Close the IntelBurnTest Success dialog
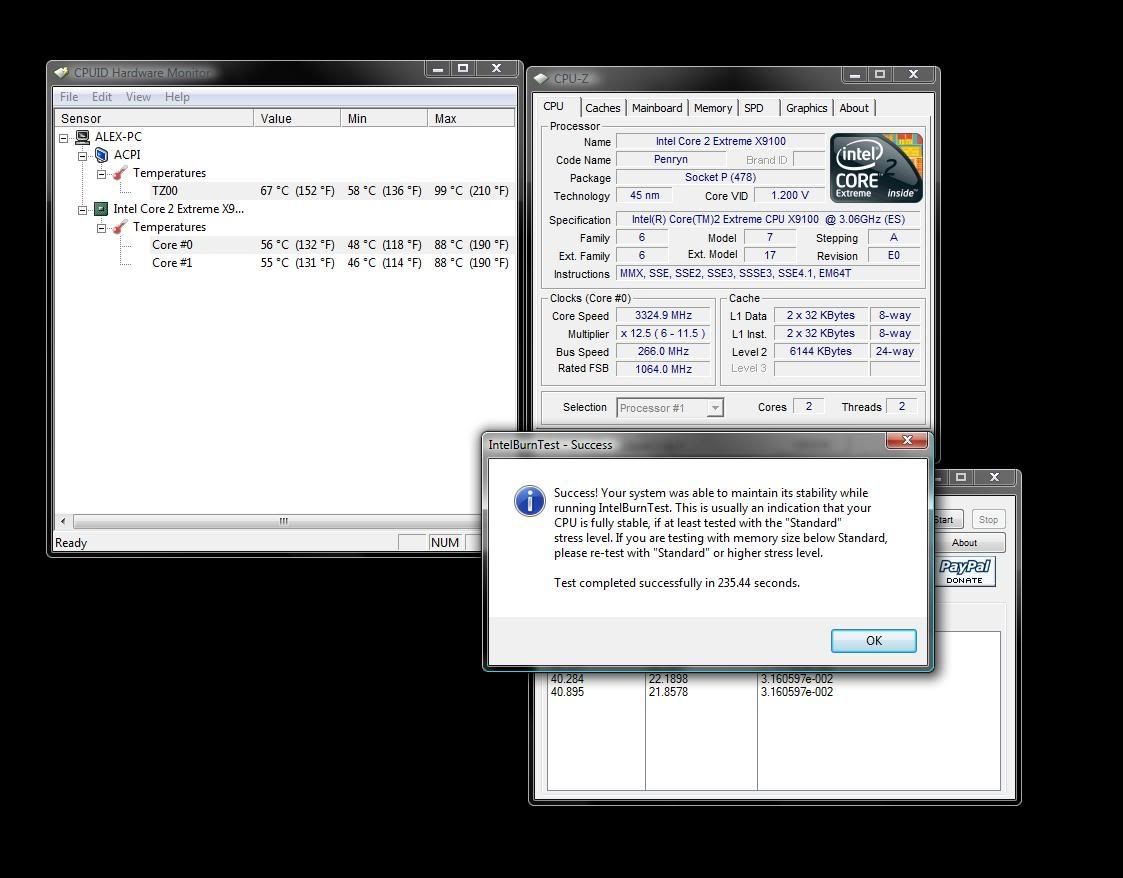1123x878 pixels. pyautogui.click(x=907, y=440)
